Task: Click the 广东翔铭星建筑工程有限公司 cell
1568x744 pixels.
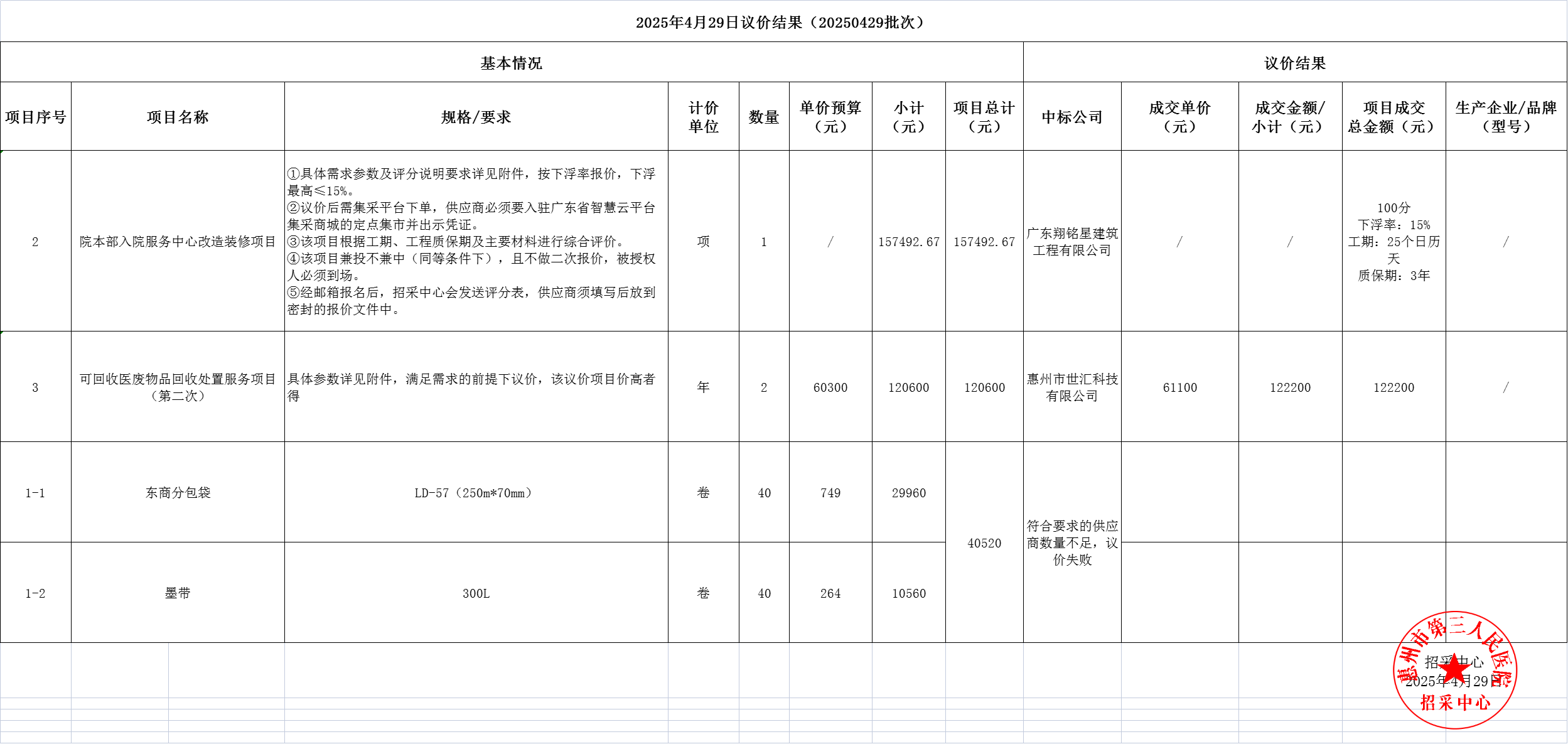Action: (x=1071, y=242)
